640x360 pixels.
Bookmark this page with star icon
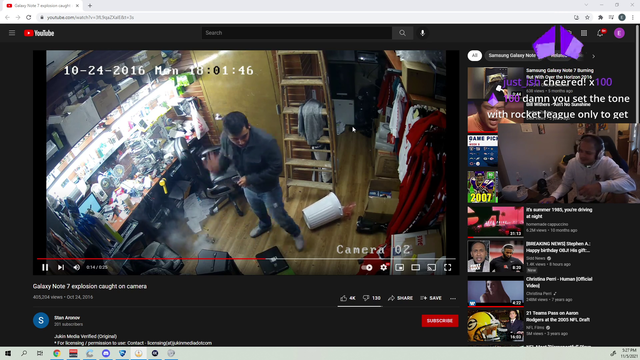pyautogui.click(x=587, y=17)
